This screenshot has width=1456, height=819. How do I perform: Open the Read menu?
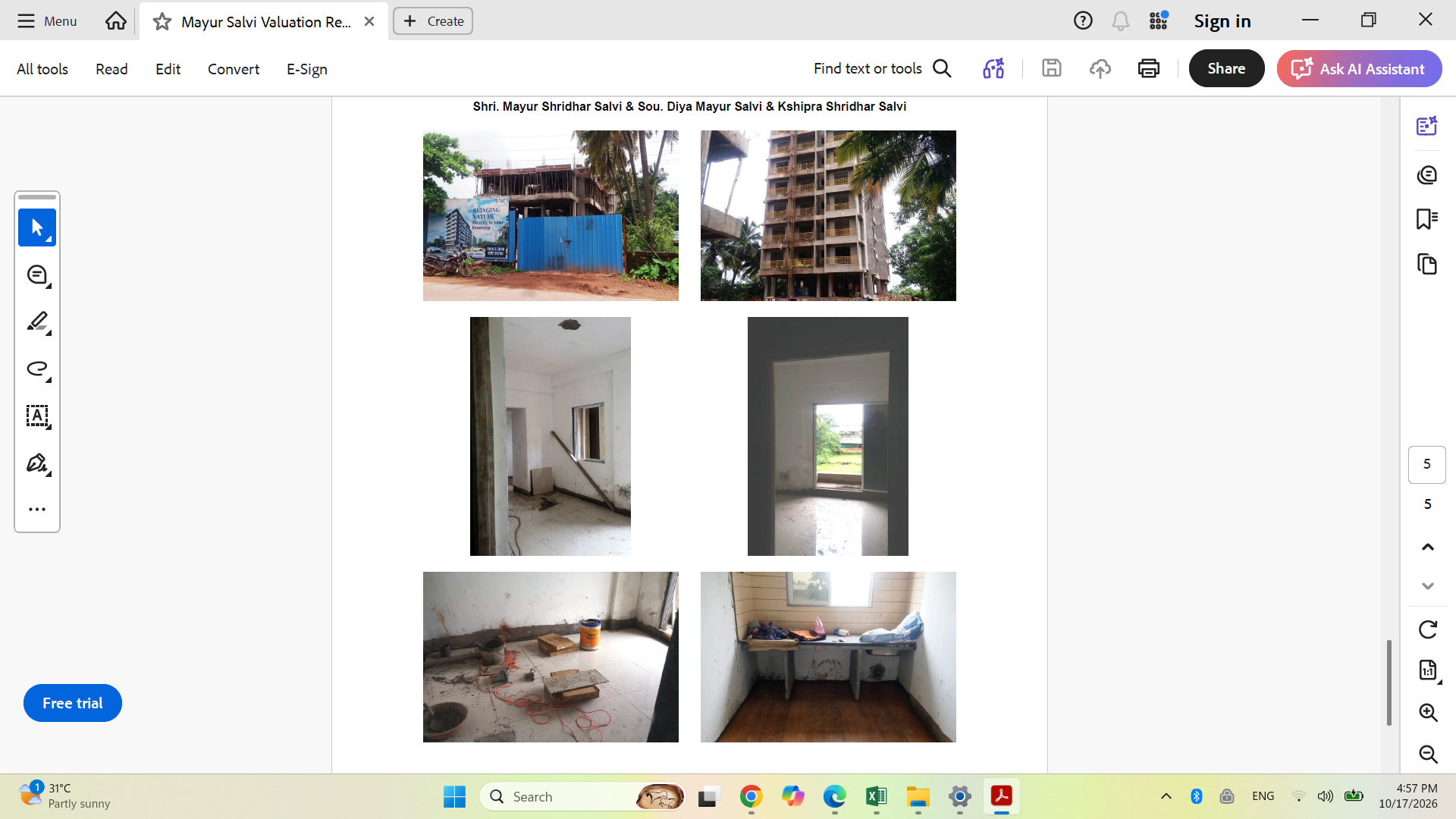pyautogui.click(x=111, y=69)
